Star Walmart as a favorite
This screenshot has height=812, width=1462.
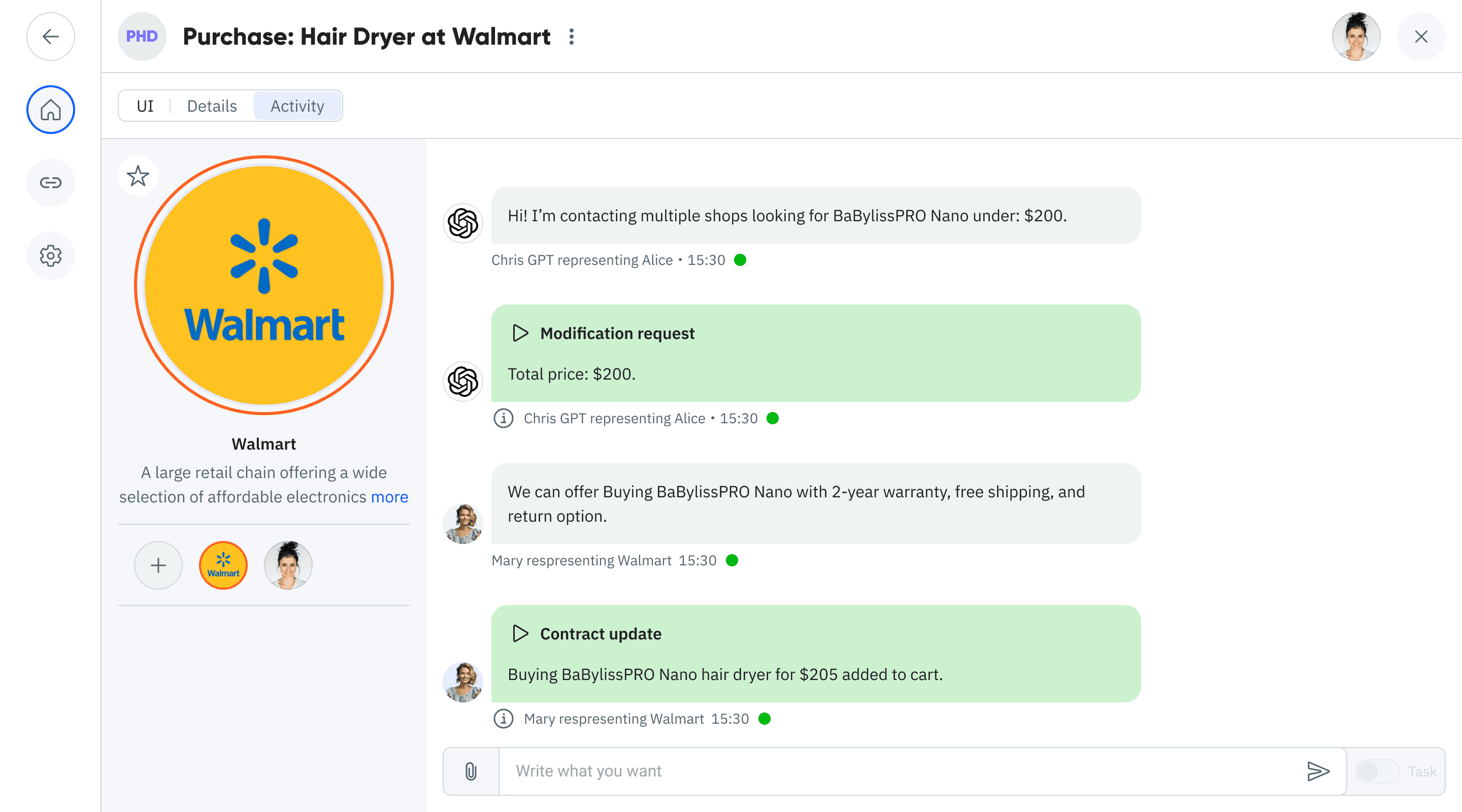[x=138, y=176]
